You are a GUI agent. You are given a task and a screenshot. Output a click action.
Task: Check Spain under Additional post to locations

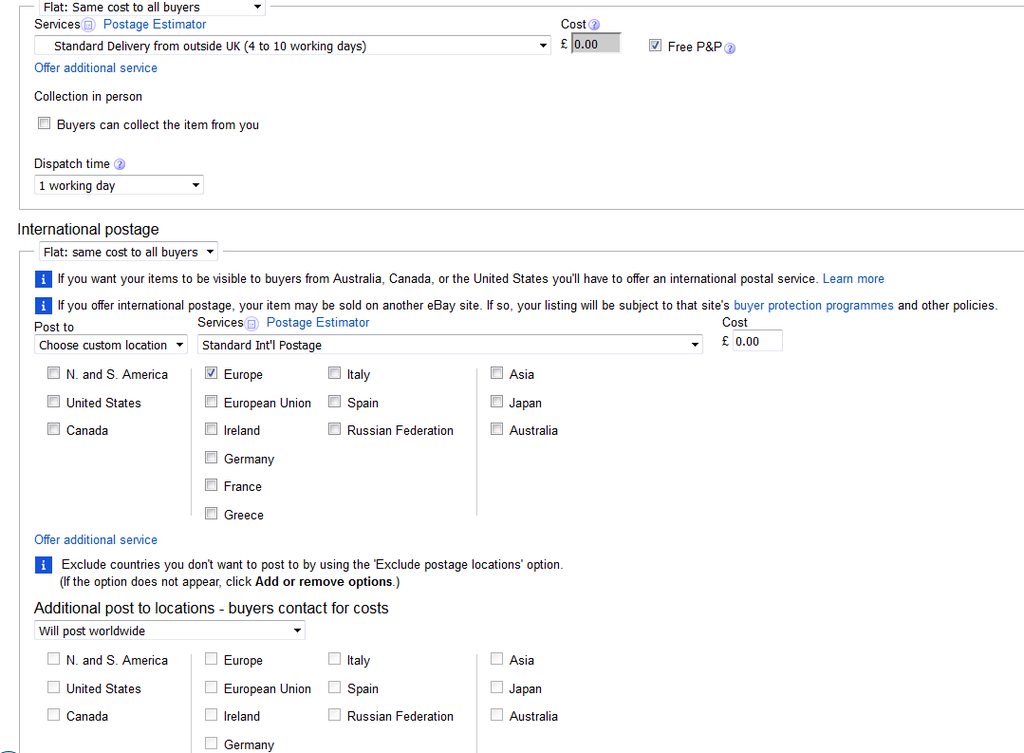click(x=334, y=687)
